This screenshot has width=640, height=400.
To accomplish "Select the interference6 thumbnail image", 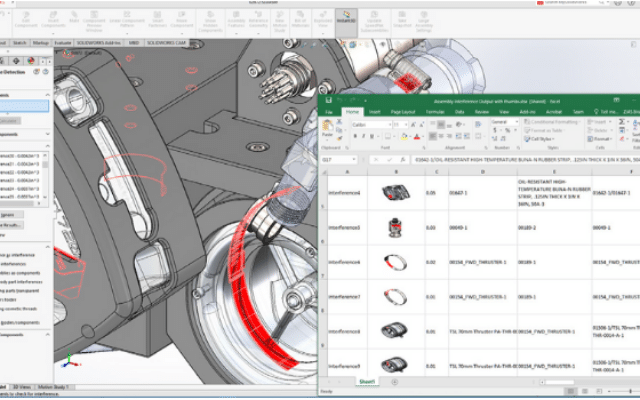I will coord(395,262).
